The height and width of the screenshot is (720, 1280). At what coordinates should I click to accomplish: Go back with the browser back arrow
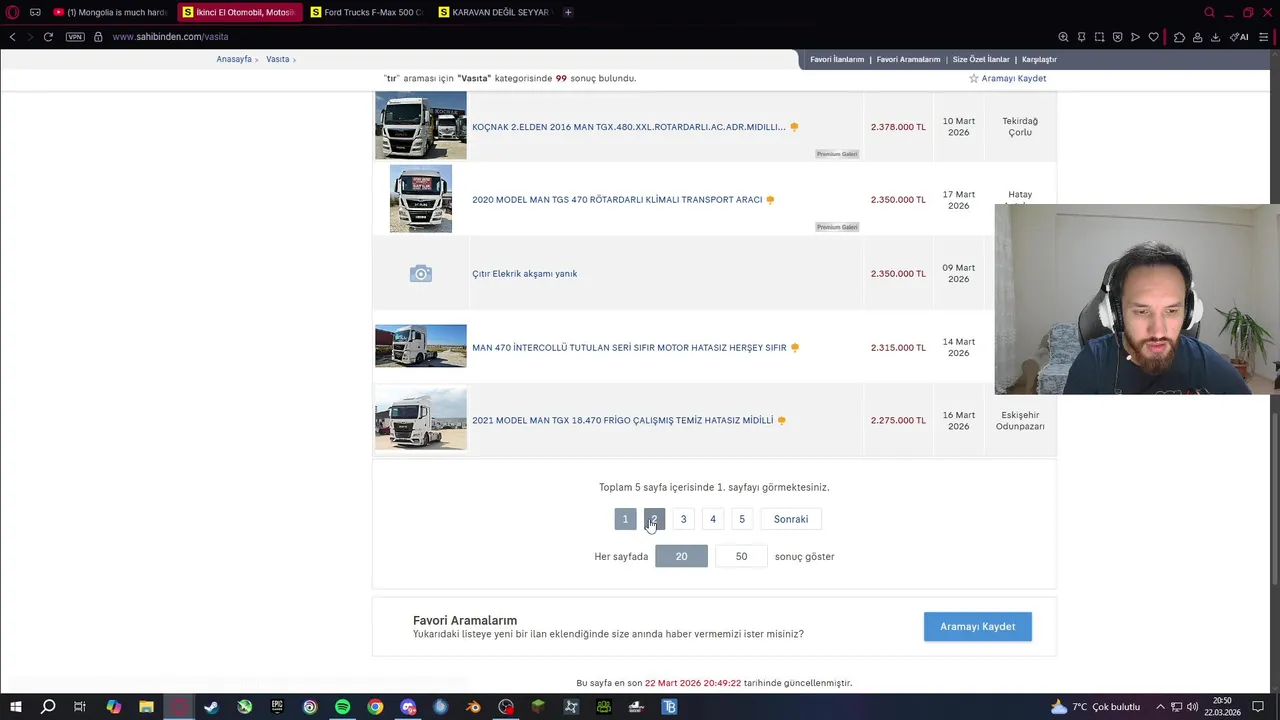coord(12,37)
